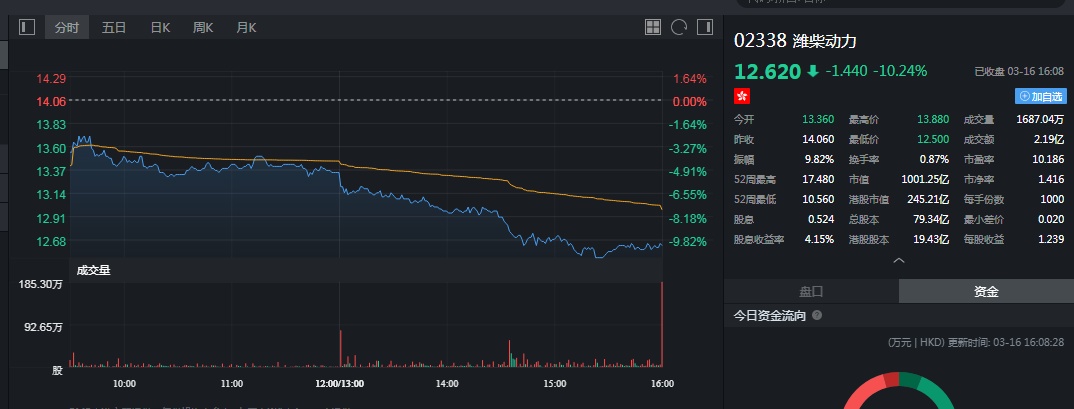The width and height of the screenshot is (1074, 409).
Task: Switch to the 分时 chart tab
Action: click(66, 27)
